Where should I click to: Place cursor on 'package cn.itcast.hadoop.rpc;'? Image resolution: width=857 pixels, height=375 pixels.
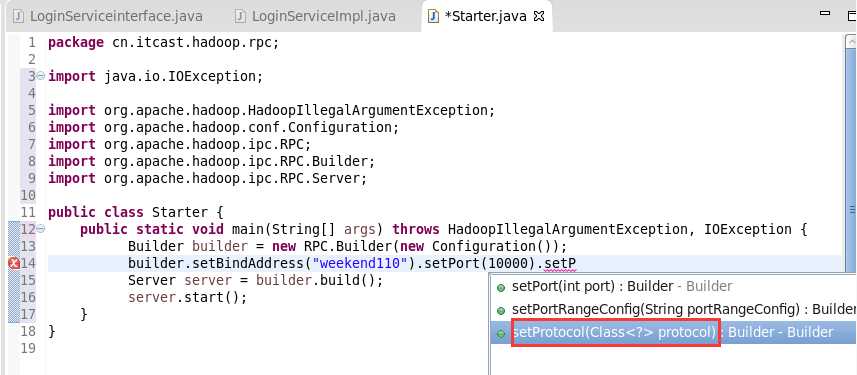click(x=163, y=43)
